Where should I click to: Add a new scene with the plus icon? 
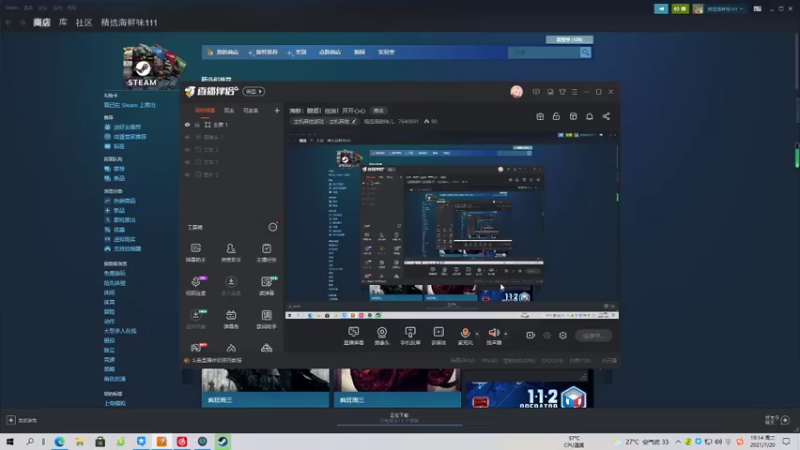(277, 110)
